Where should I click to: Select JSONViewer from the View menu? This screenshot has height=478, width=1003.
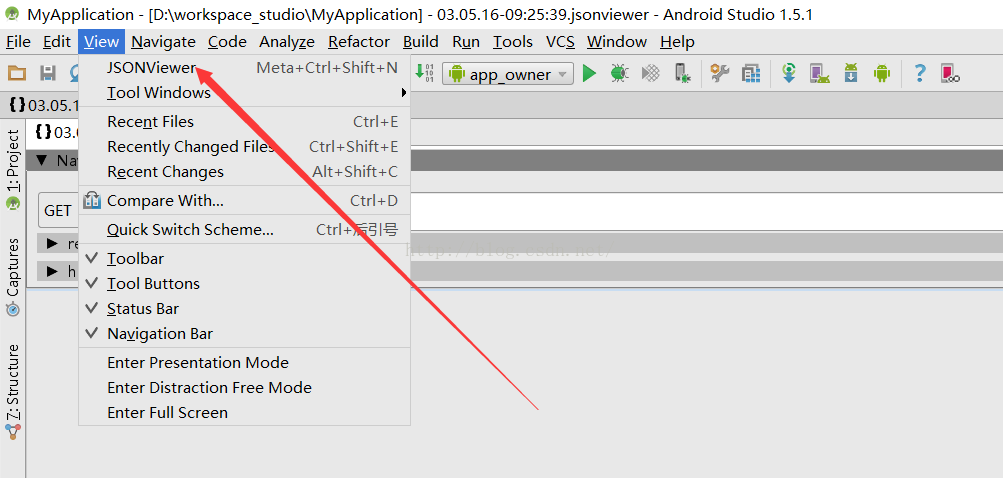point(244,68)
